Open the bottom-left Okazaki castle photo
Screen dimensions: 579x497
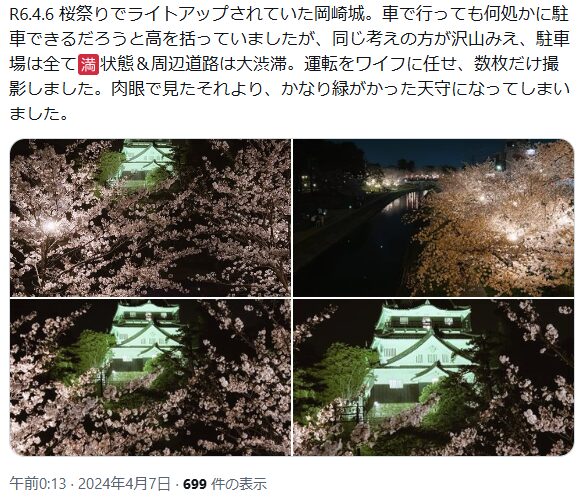(x=150, y=377)
